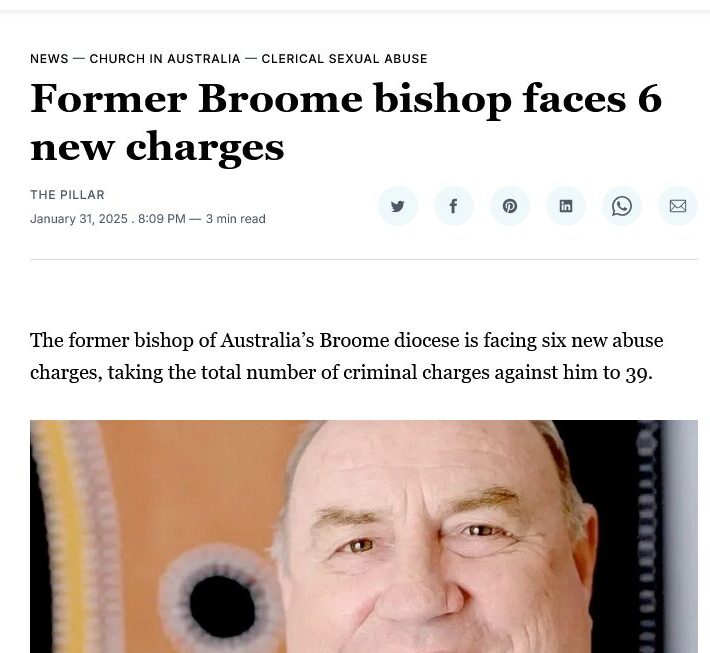
Task: Click the 3 min read label
Action: (235, 219)
